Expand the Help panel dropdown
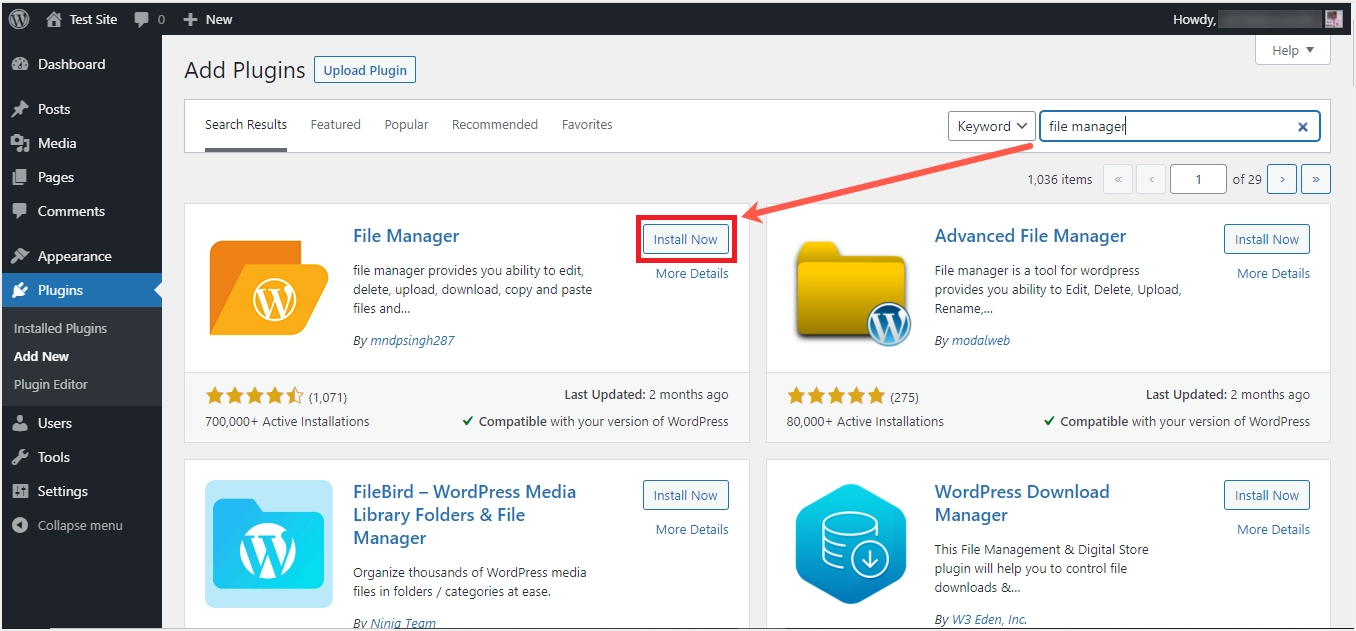The image size is (1356, 631). coord(1293,50)
